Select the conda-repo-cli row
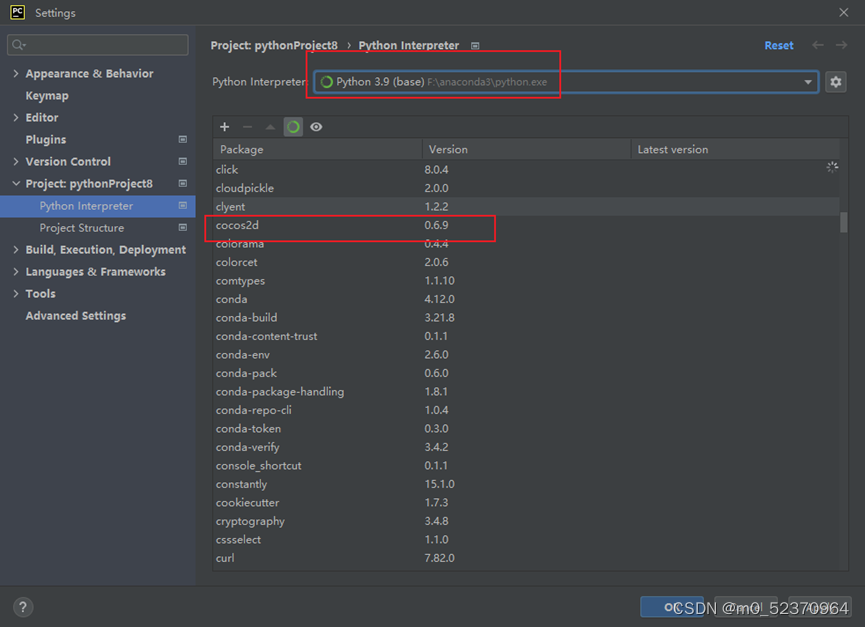 [x=526, y=410]
